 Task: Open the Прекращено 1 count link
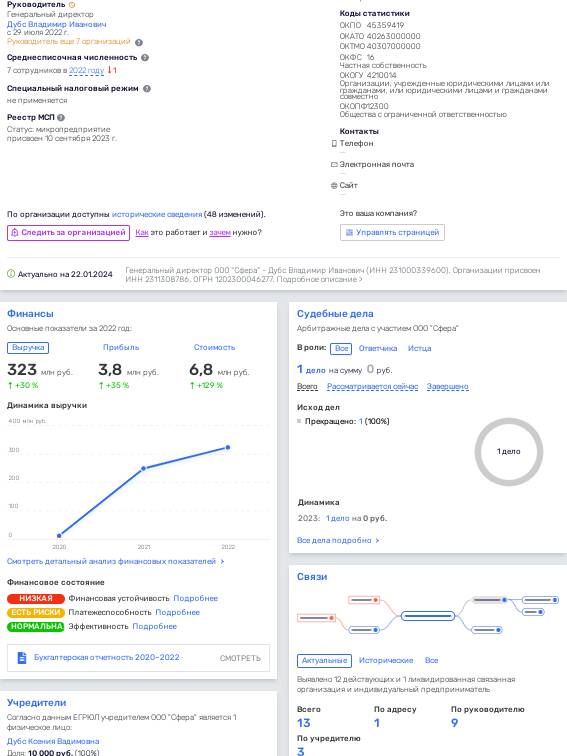click(x=361, y=421)
